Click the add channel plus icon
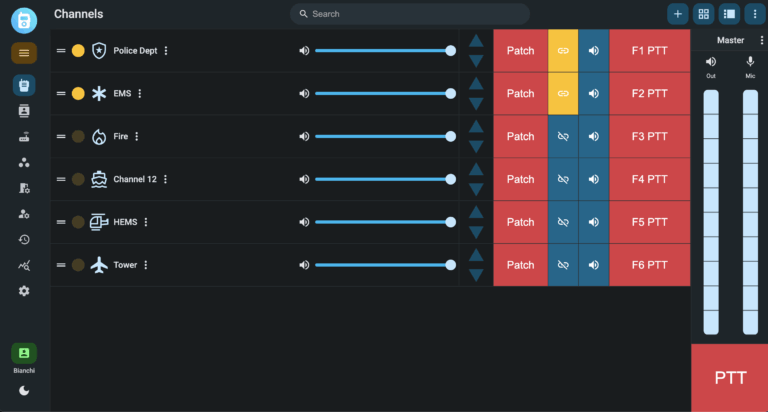This screenshot has height=412, width=768. (x=678, y=14)
